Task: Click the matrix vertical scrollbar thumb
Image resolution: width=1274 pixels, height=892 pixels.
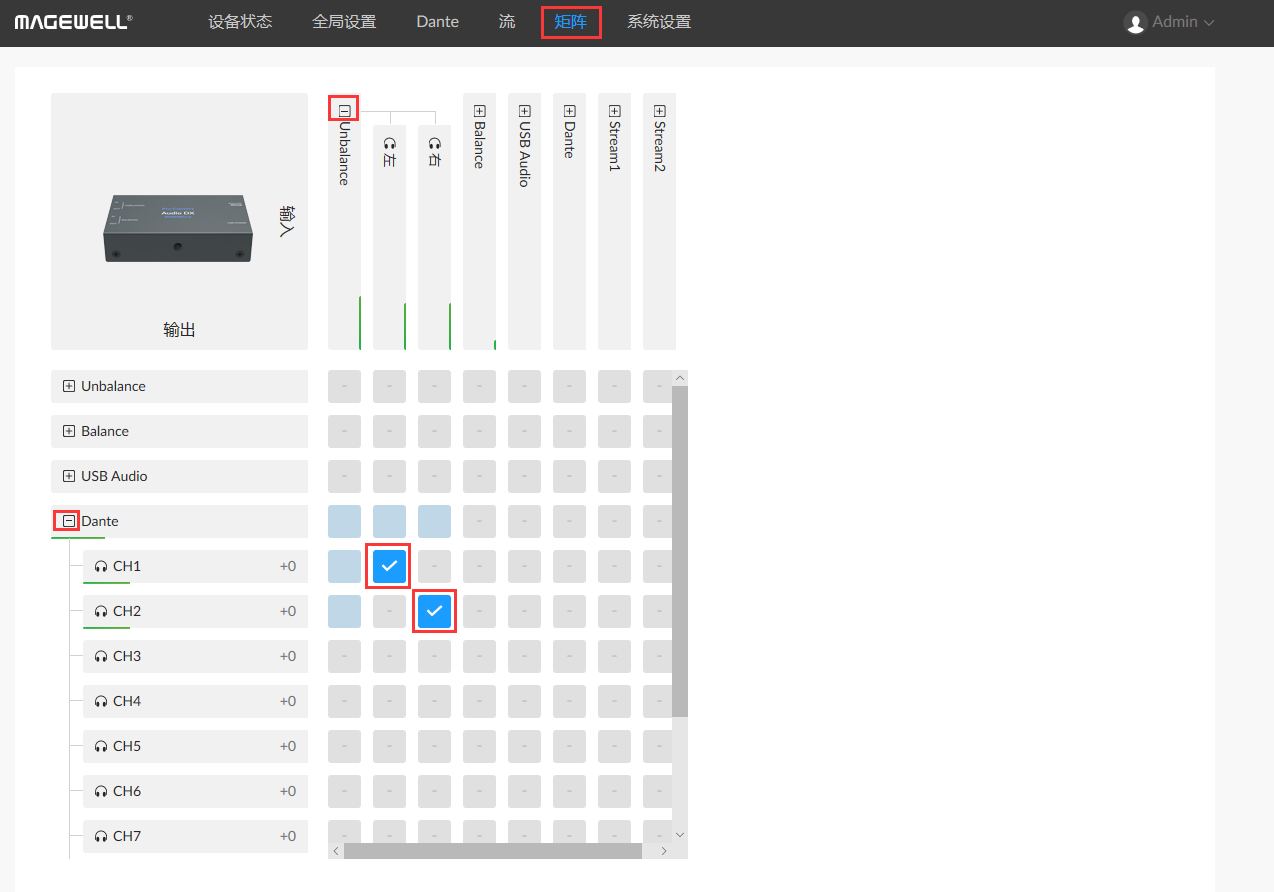Action: (680, 551)
